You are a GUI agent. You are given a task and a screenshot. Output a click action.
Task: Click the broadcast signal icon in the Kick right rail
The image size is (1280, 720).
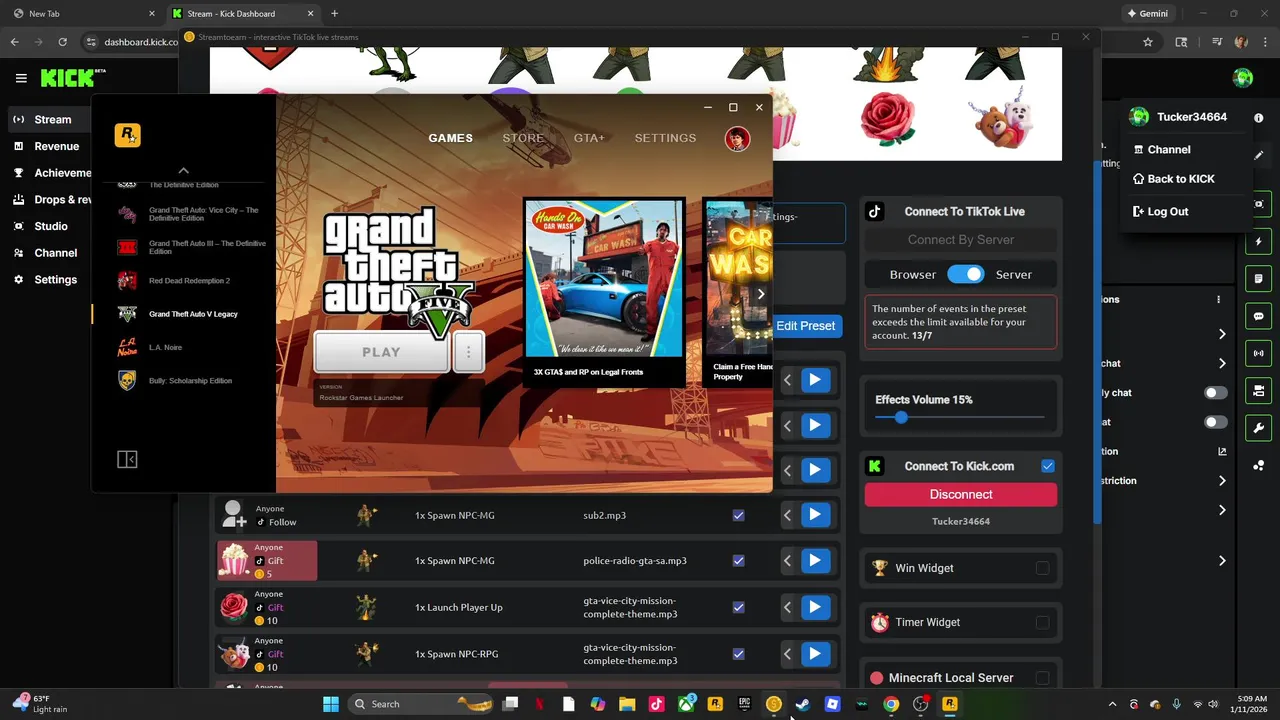(x=1259, y=353)
